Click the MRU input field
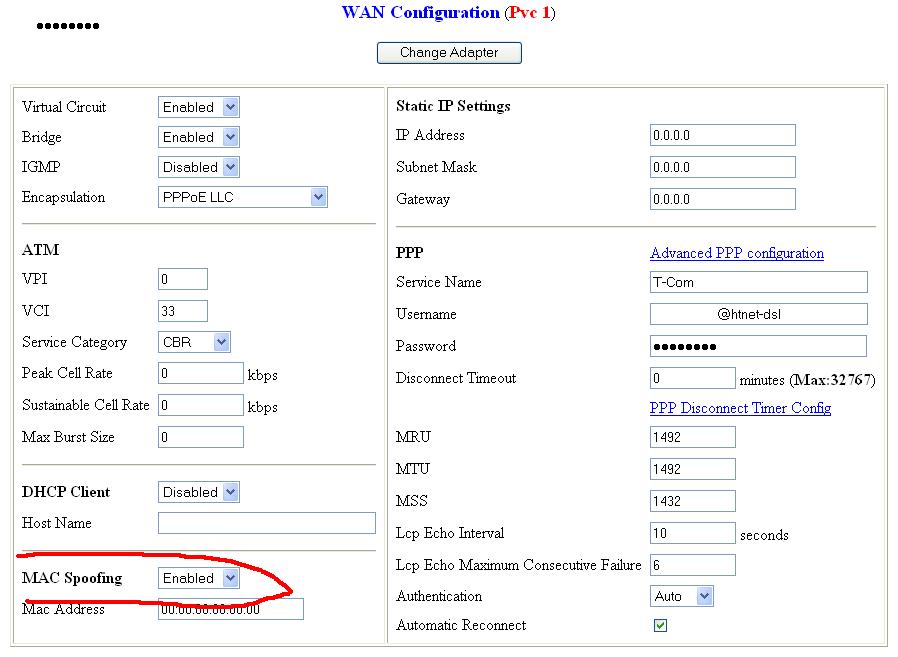The height and width of the screenshot is (657, 898). coord(693,437)
